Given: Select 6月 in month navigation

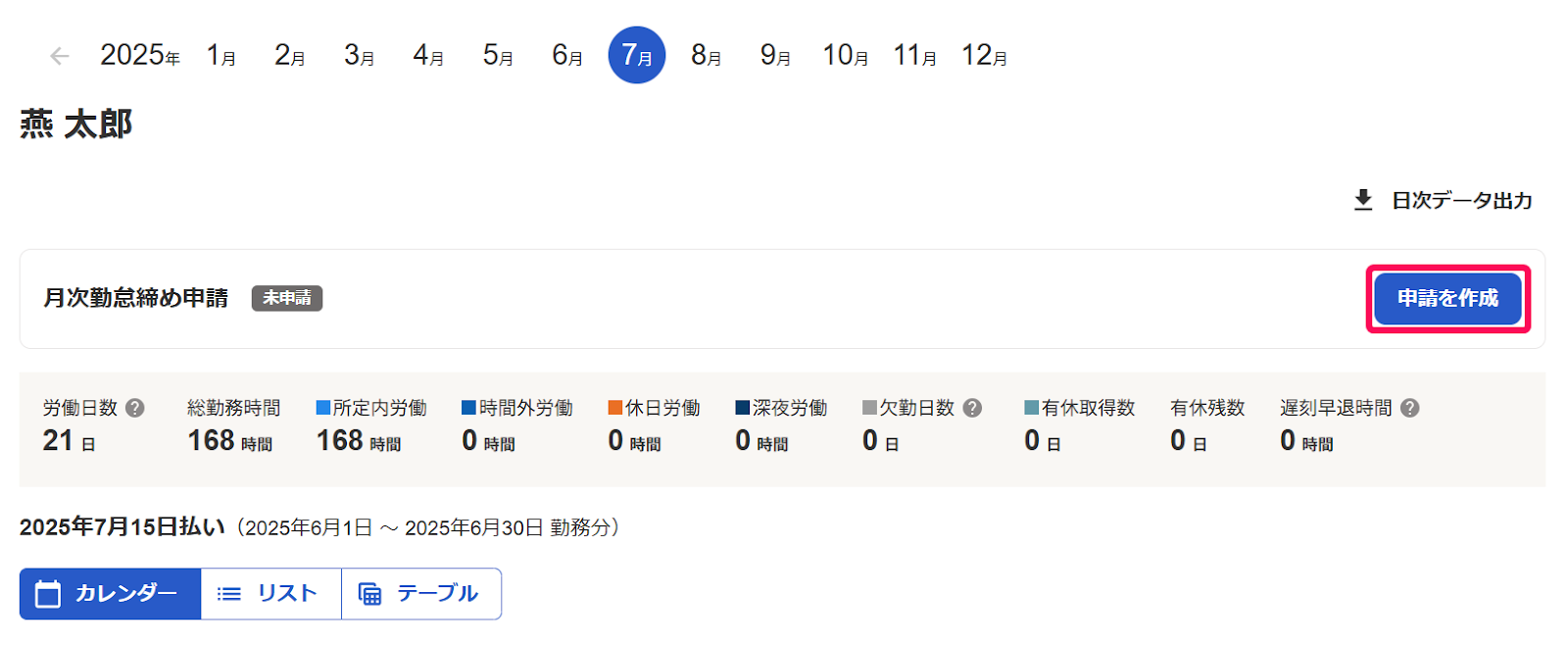Looking at the screenshot, I should coord(567,56).
